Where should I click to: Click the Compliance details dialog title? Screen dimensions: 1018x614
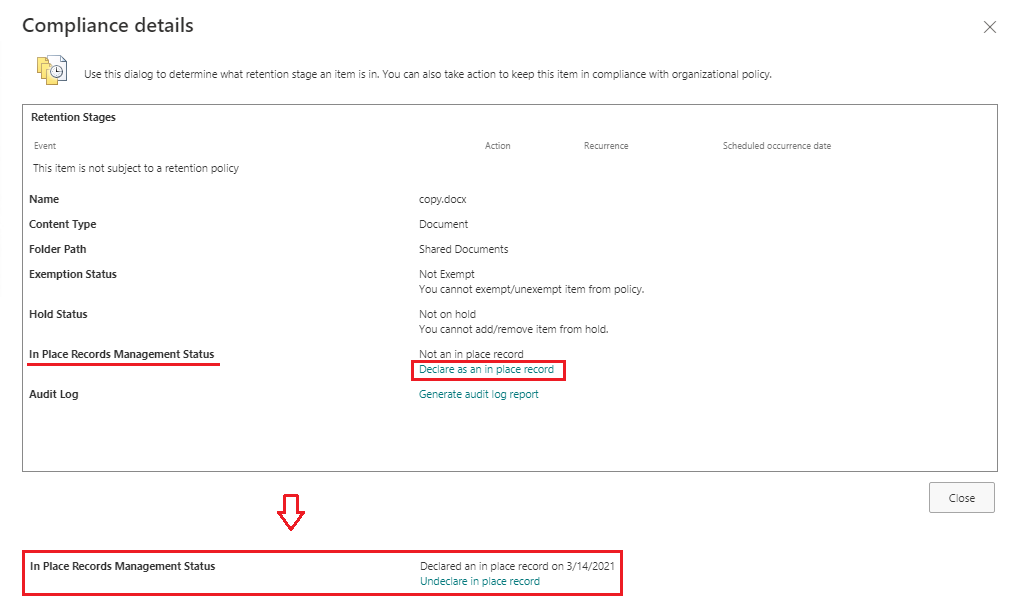pos(107,26)
